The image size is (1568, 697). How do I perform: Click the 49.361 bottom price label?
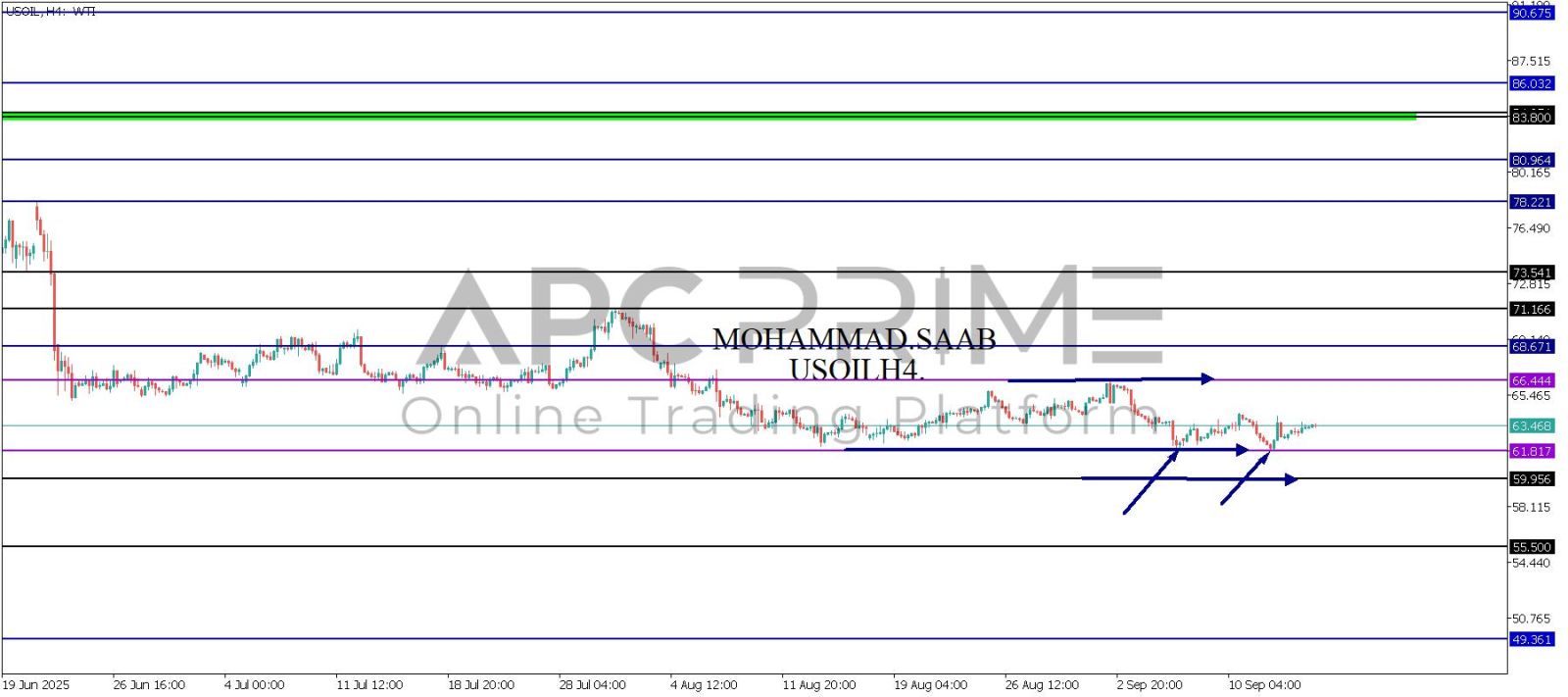point(1532,639)
